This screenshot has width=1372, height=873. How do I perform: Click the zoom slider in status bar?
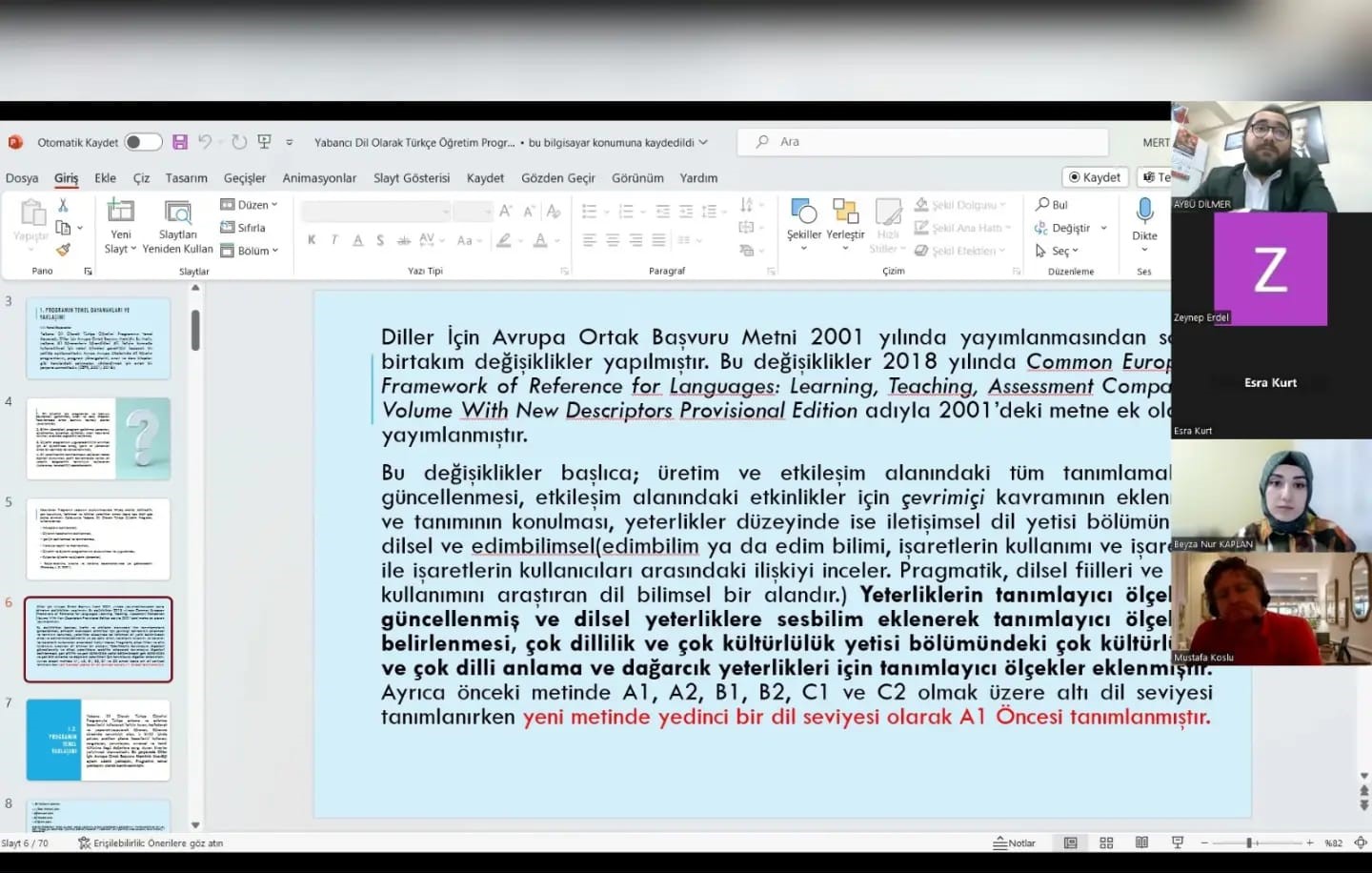[1249, 843]
